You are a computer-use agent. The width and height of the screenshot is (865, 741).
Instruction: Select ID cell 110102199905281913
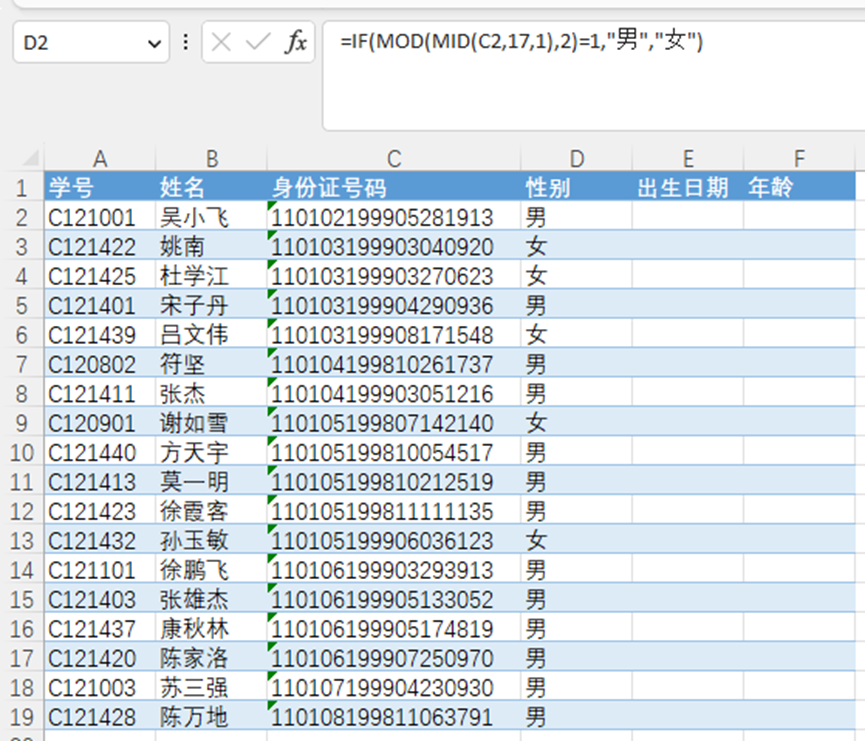[394, 217]
